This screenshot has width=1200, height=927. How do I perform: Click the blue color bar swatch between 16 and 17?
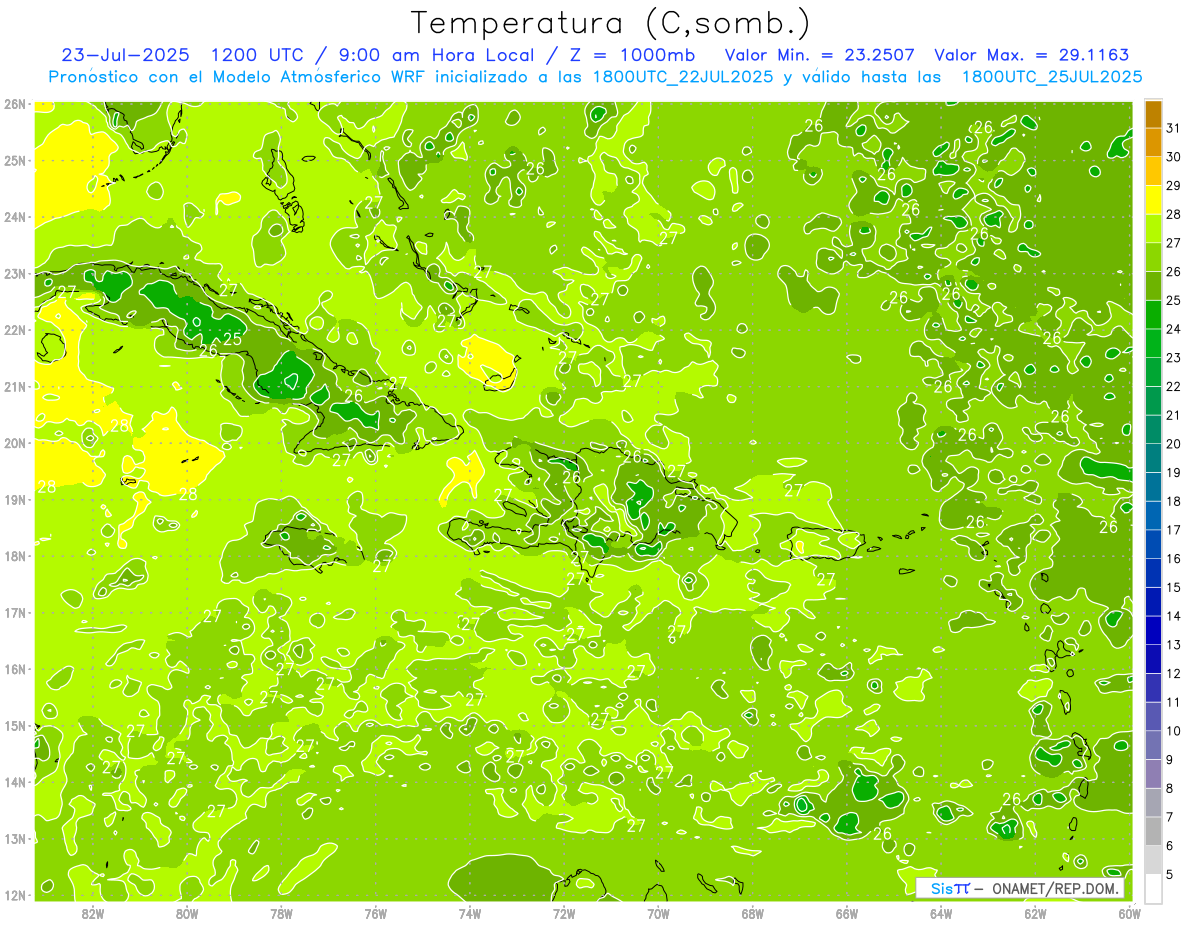pyautogui.click(x=1153, y=545)
